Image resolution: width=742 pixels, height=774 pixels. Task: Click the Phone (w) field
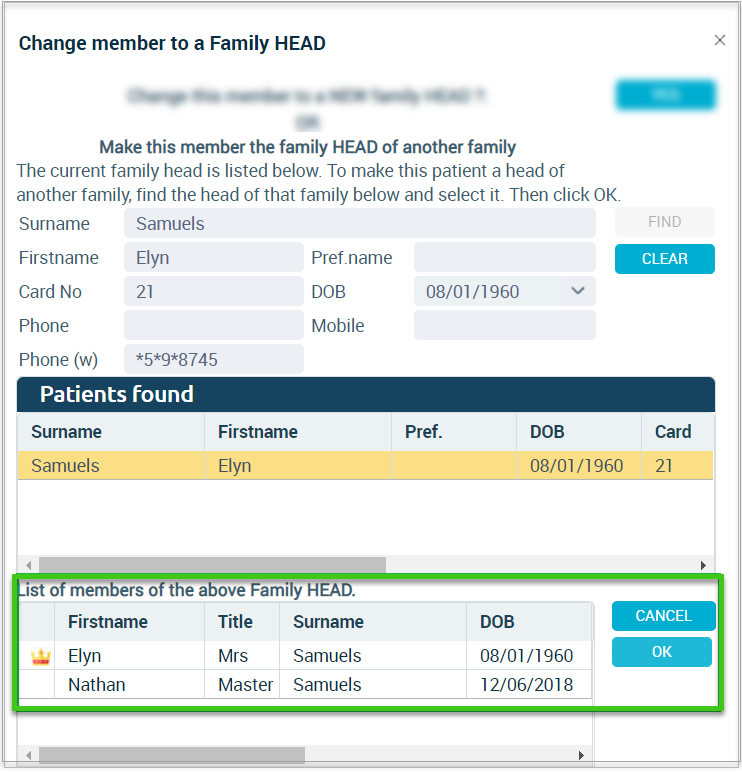click(213, 359)
